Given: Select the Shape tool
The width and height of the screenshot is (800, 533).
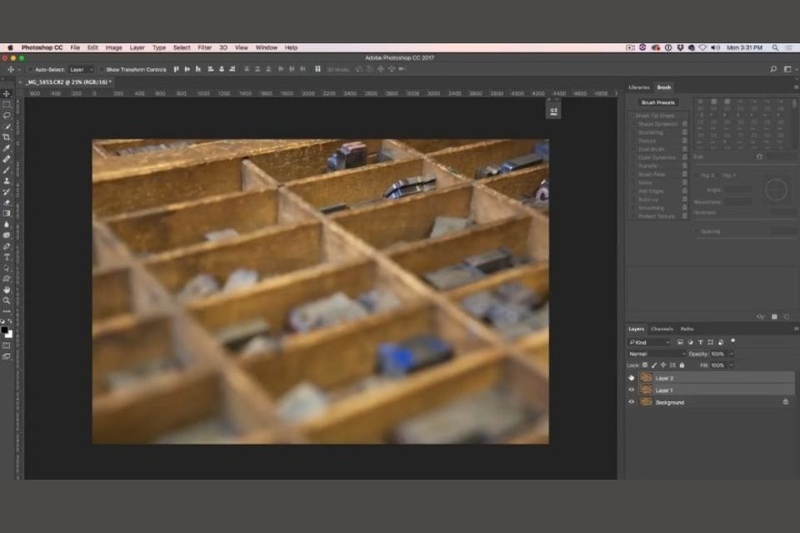Looking at the screenshot, I should [7, 279].
